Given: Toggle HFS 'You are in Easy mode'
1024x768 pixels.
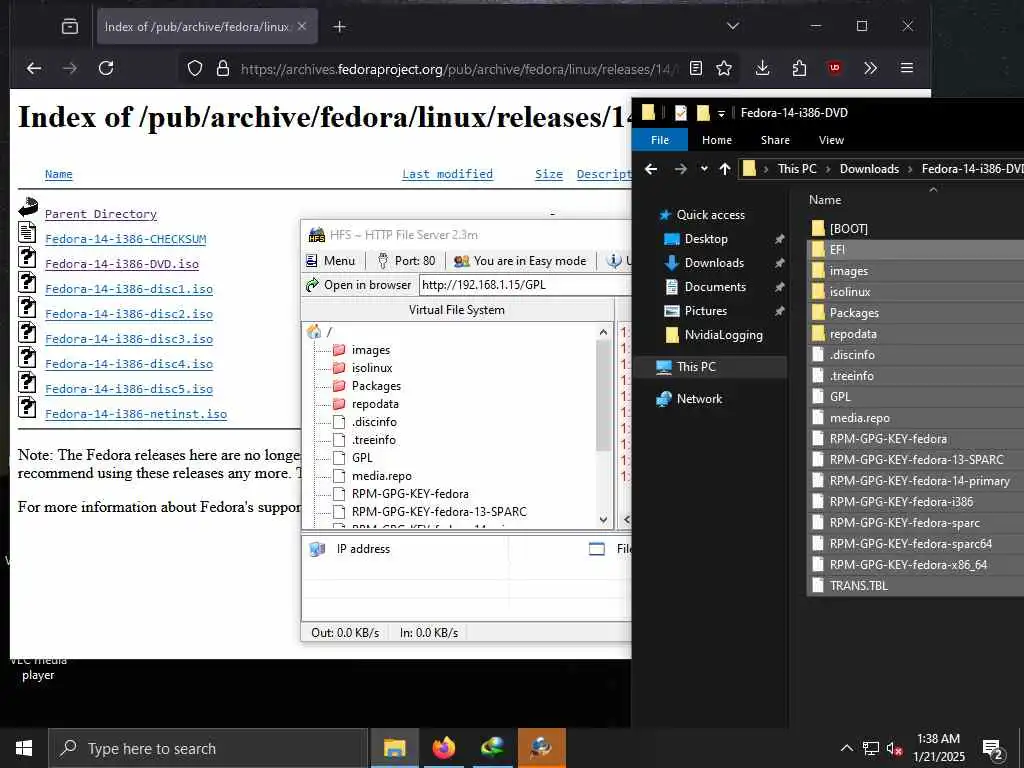Looking at the screenshot, I should click(x=520, y=261).
